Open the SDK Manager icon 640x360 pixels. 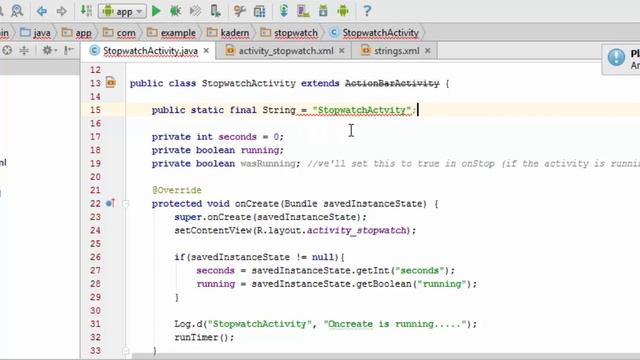click(323, 11)
